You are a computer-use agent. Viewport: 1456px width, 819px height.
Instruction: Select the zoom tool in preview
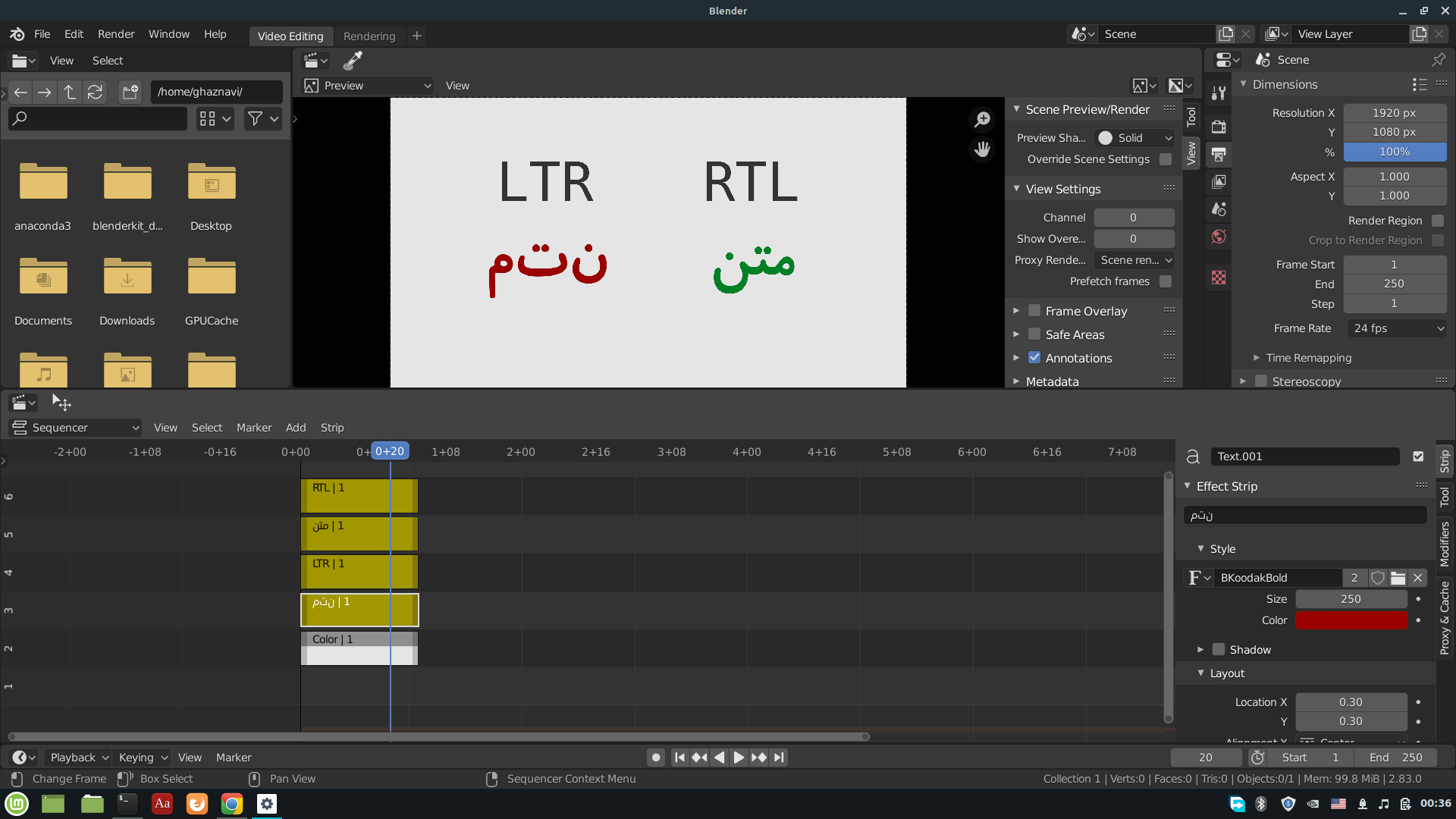click(x=982, y=120)
